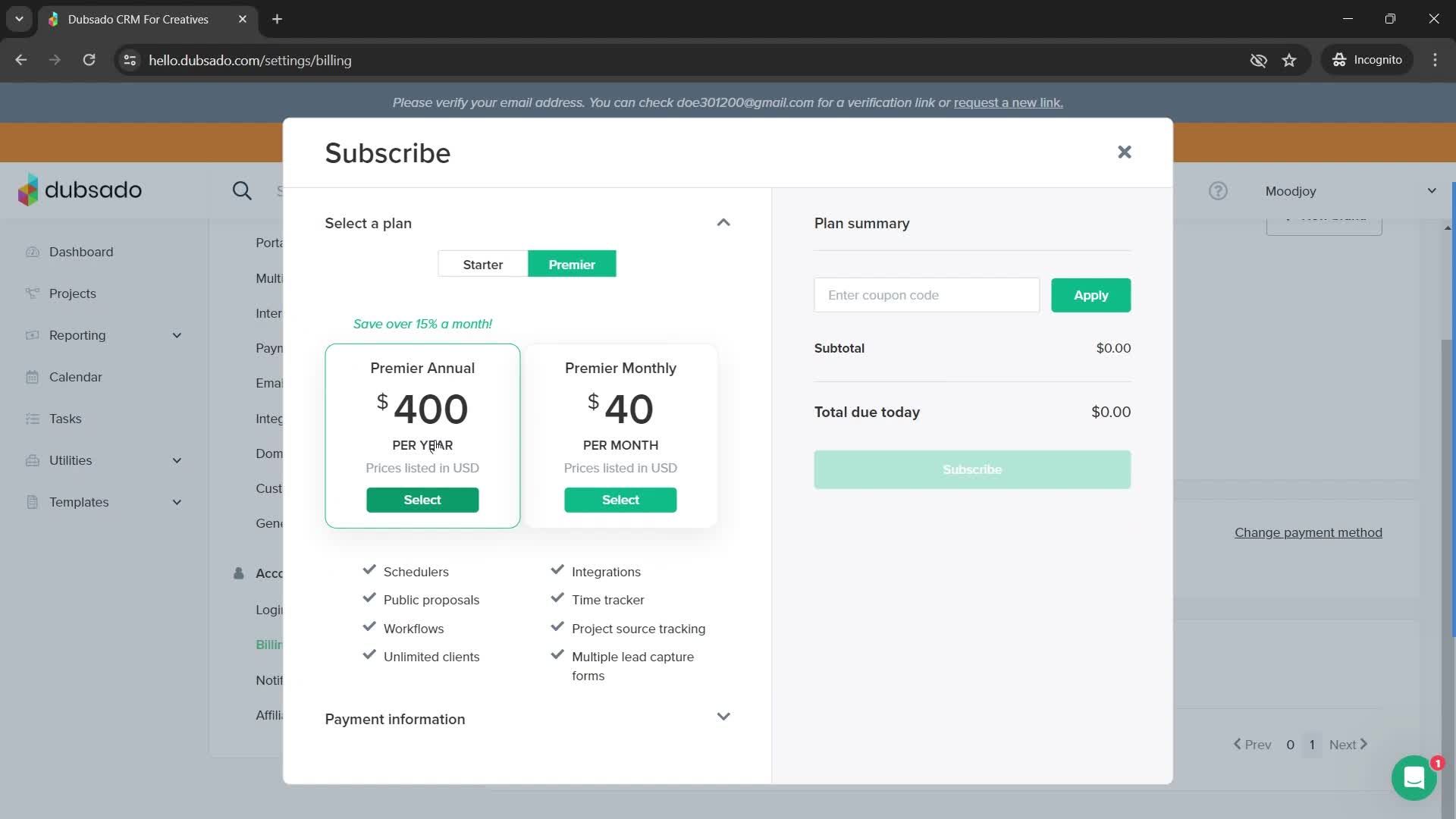Reload the page
This screenshot has height=819, width=1456.
[x=89, y=60]
